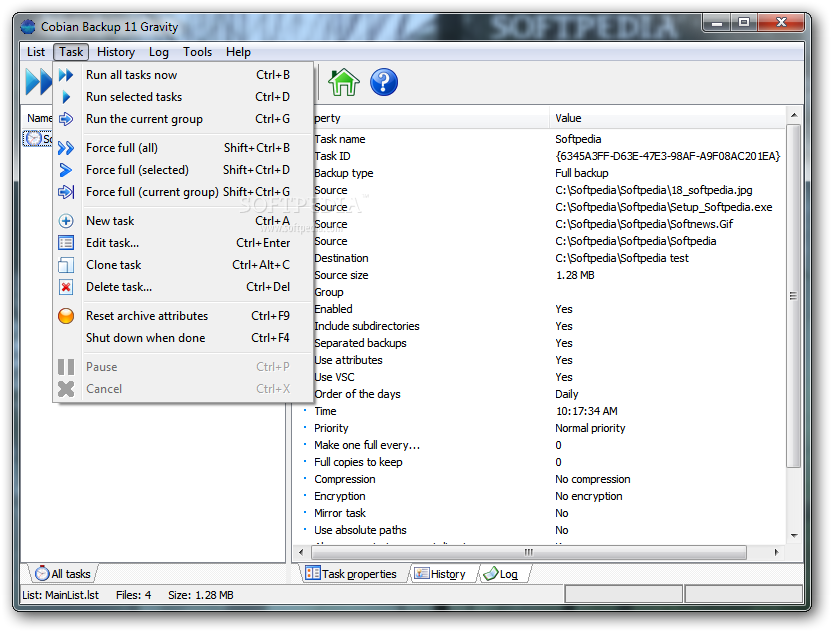Choose Run selected tasks
Screen dimensions: 832x632
tap(183, 97)
